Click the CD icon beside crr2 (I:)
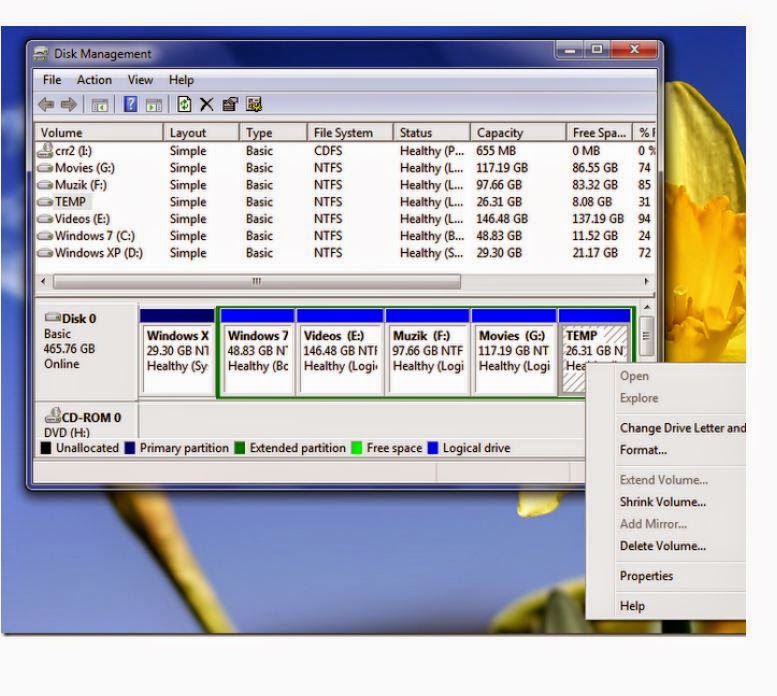 point(45,151)
